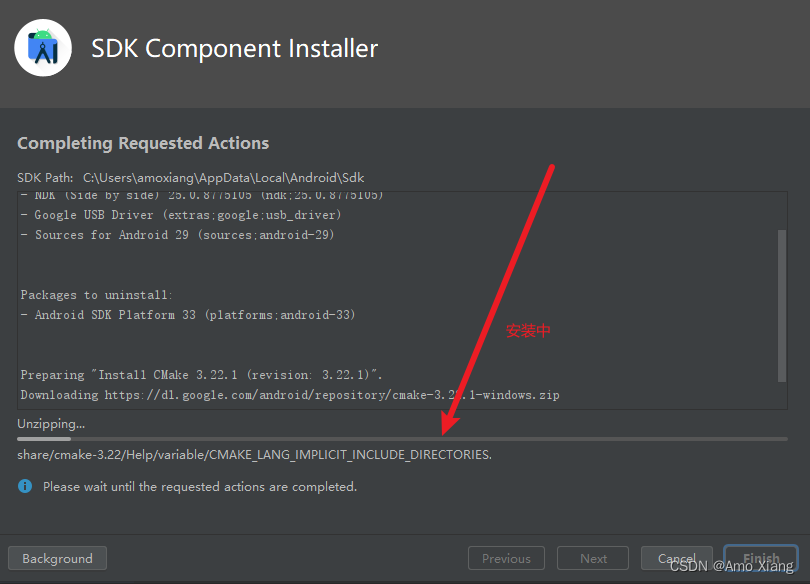Click the NDK (Side by side) log line
Image resolution: width=810 pixels, height=584 pixels.
point(201,196)
